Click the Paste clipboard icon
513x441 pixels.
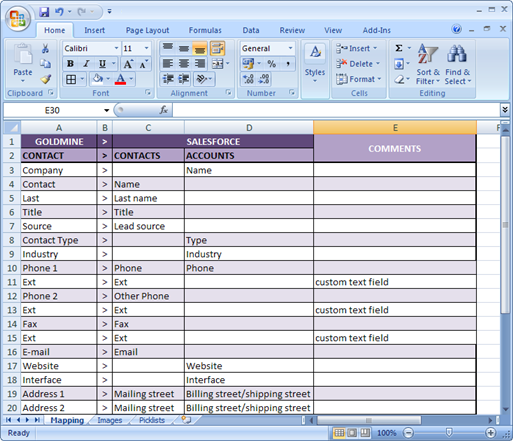click(23, 55)
